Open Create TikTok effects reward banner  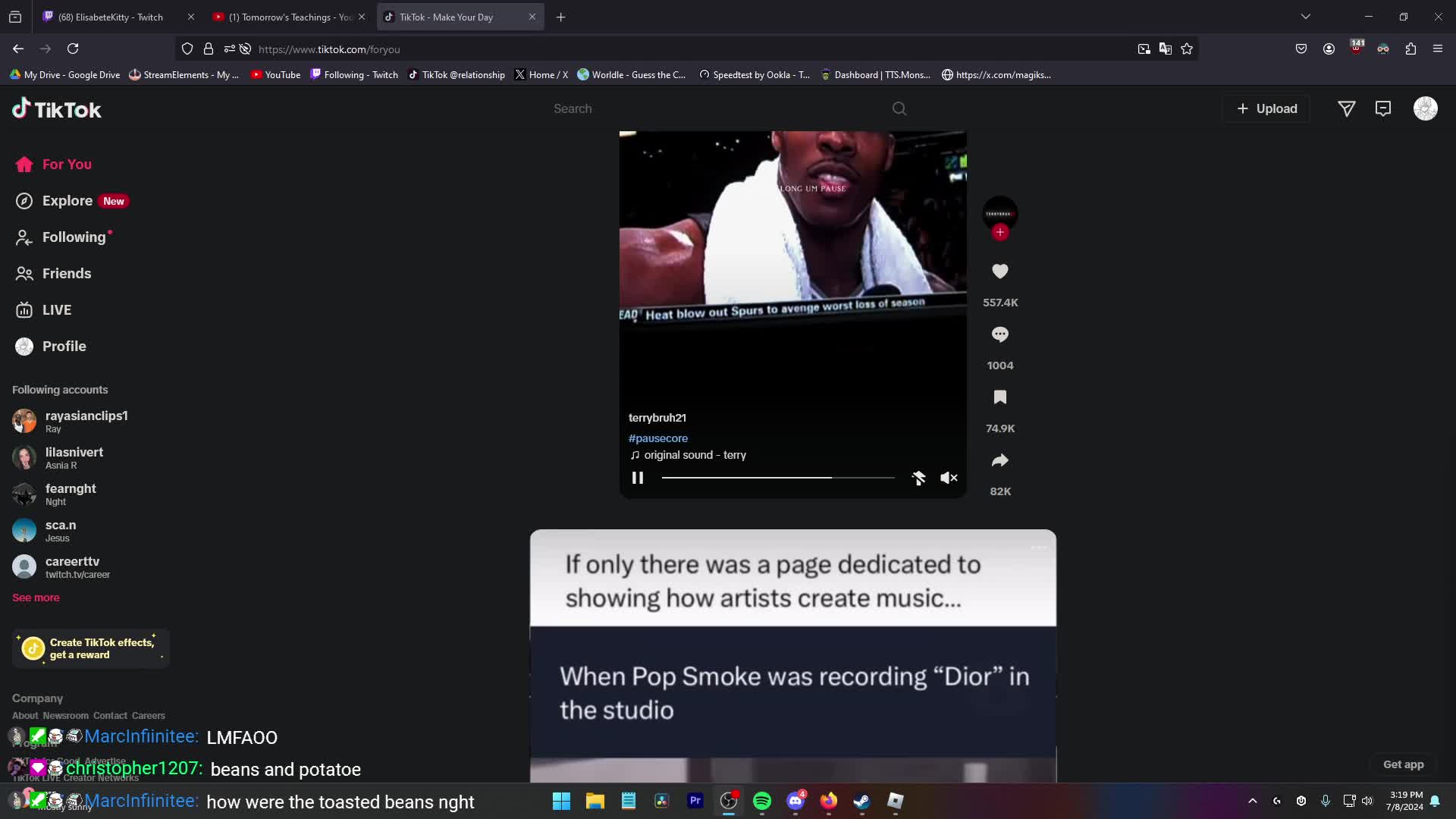[91, 648]
